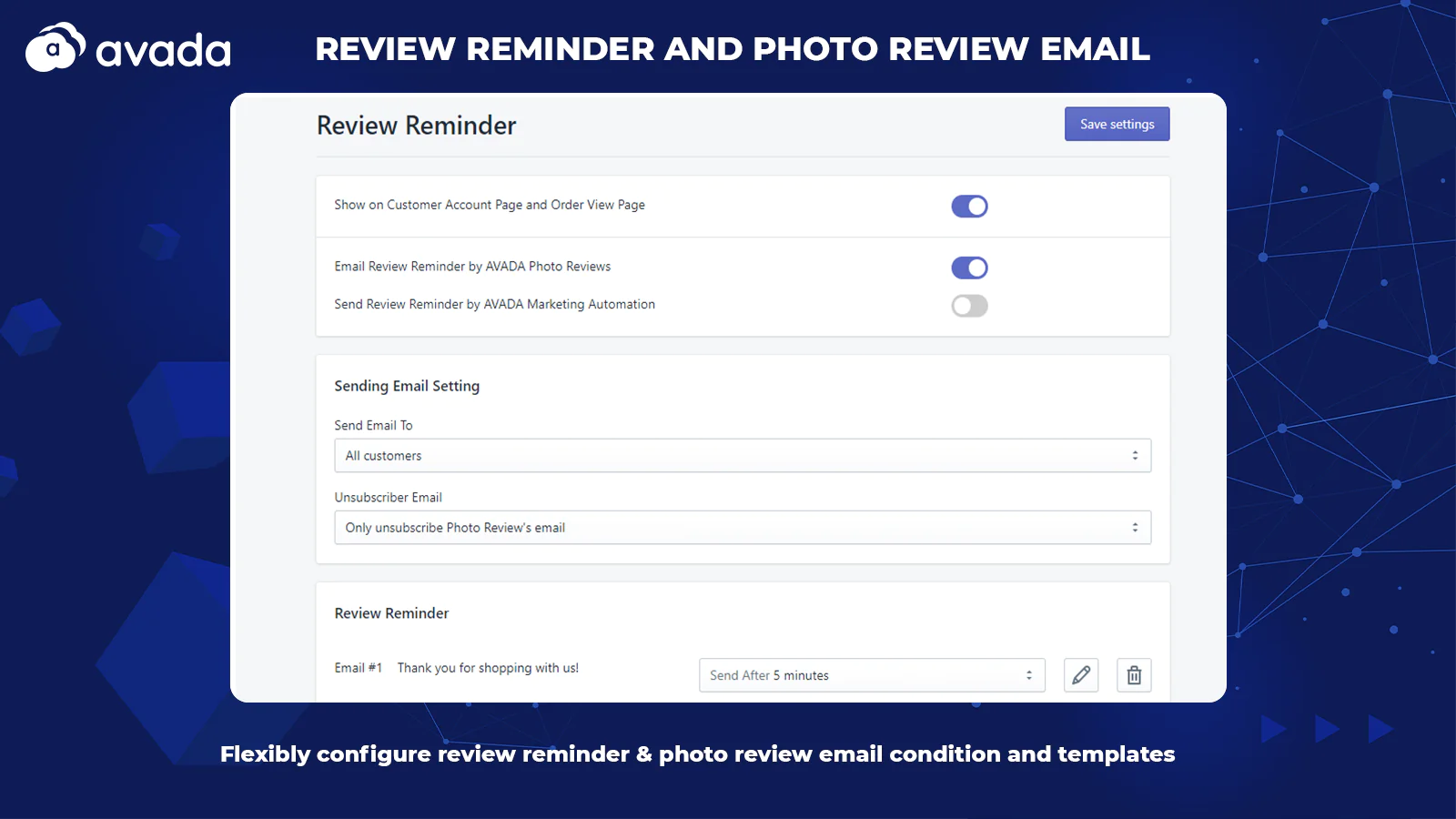The width and height of the screenshot is (1456, 819).
Task: Open the Send After 5 minutes dropdown
Action: coord(872,675)
